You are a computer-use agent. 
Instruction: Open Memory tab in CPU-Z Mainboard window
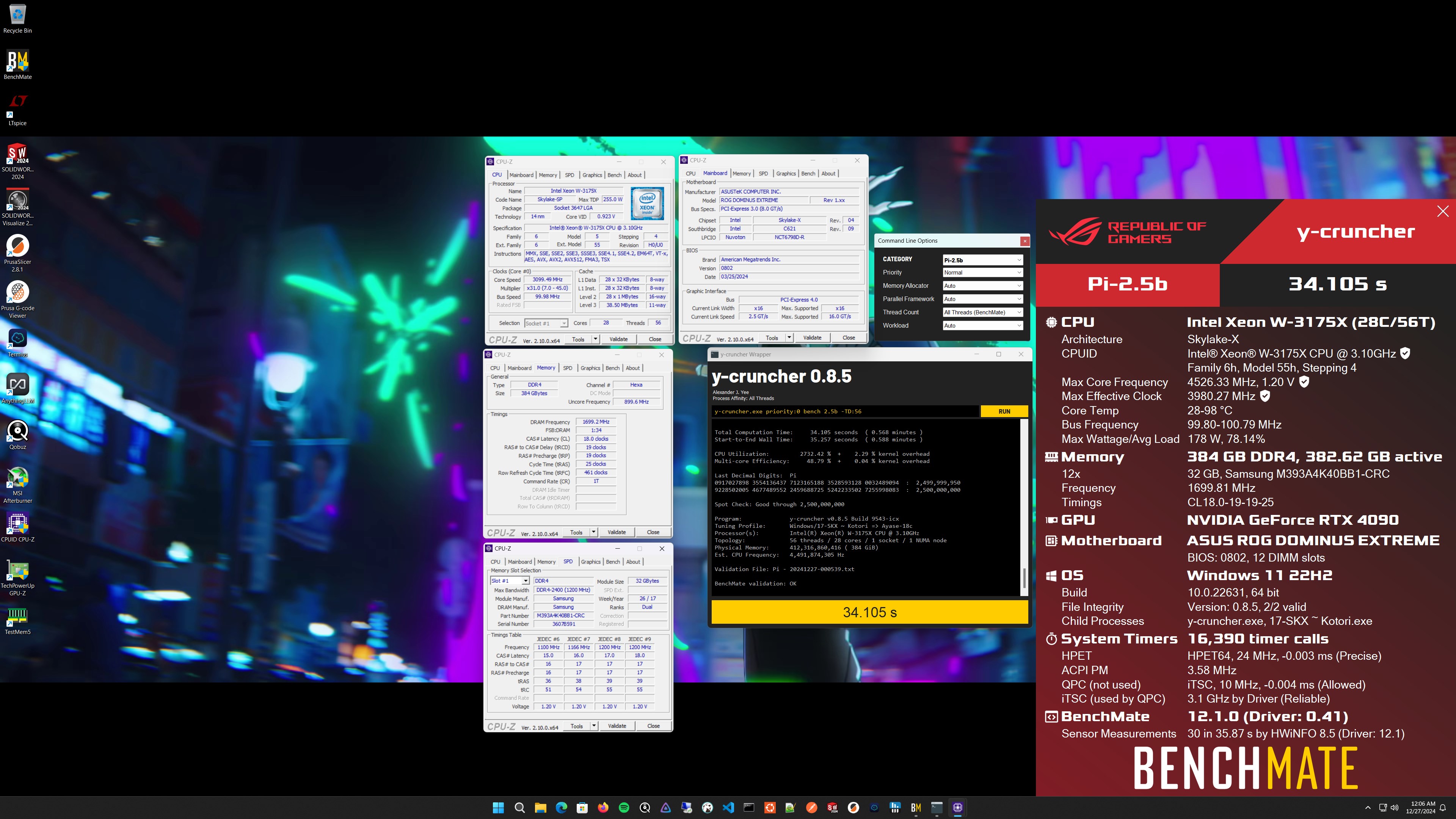click(x=742, y=174)
